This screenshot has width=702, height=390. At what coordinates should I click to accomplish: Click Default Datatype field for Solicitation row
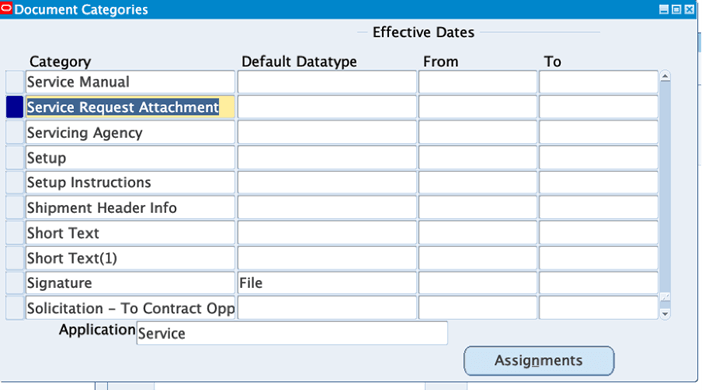pos(327,308)
